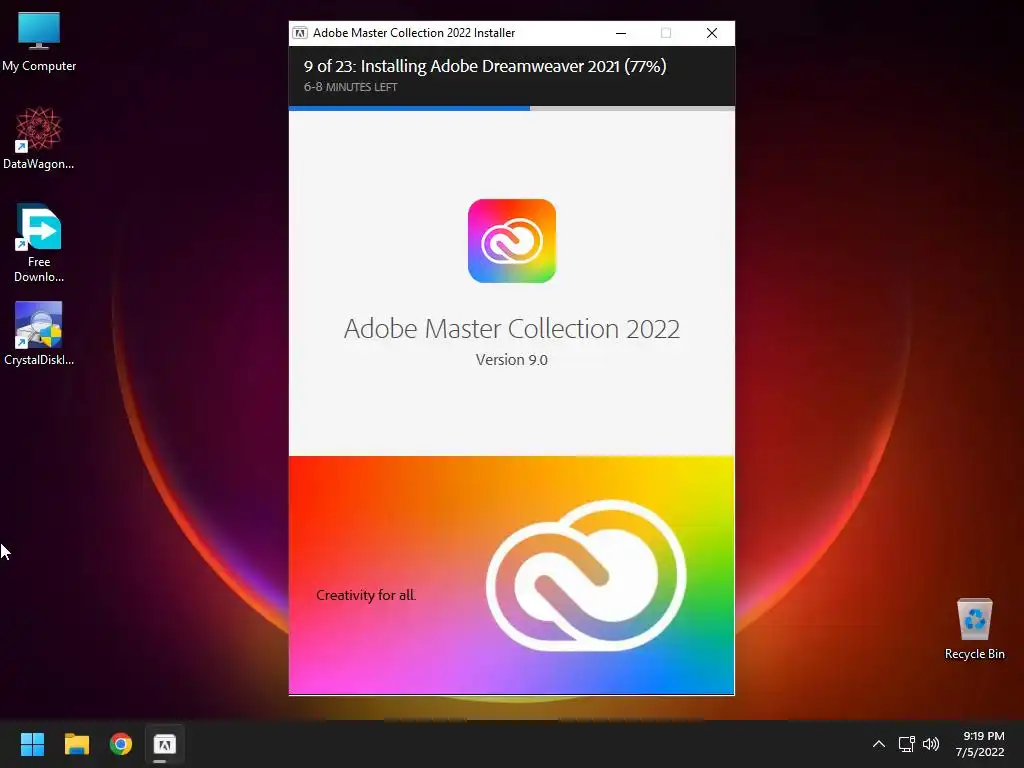The height and width of the screenshot is (768, 1024).
Task: Select the DataWagon desktop shortcut
Action: pos(39,138)
